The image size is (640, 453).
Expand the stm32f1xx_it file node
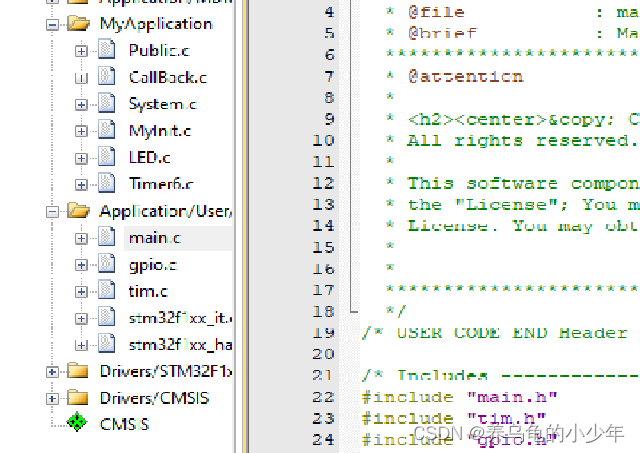click(81, 318)
